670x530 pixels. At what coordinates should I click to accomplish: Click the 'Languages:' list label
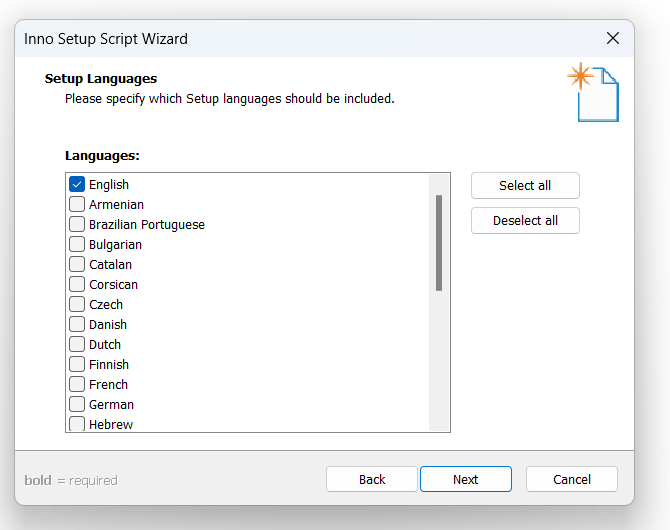(x=102, y=156)
